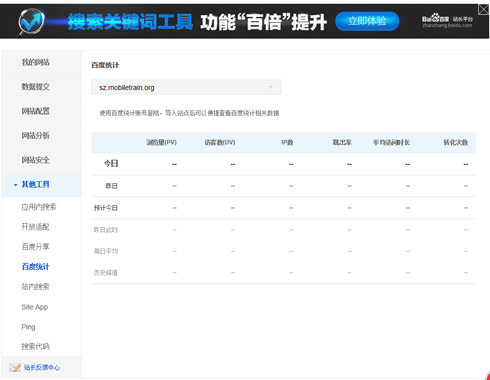Select the 历史峰值 row label
Viewport: 490px width, 380px height.
pyautogui.click(x=106, y=273)
